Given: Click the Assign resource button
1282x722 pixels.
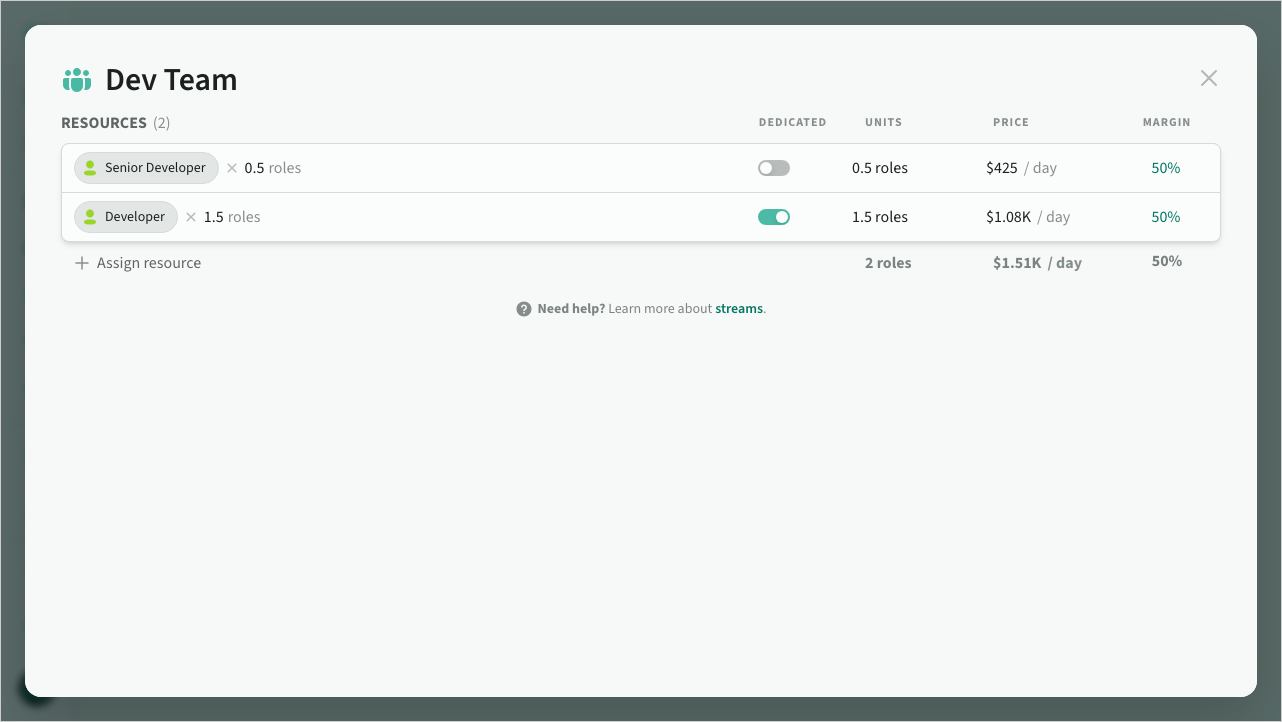Looking at the screenshot, I should (148, 263).
